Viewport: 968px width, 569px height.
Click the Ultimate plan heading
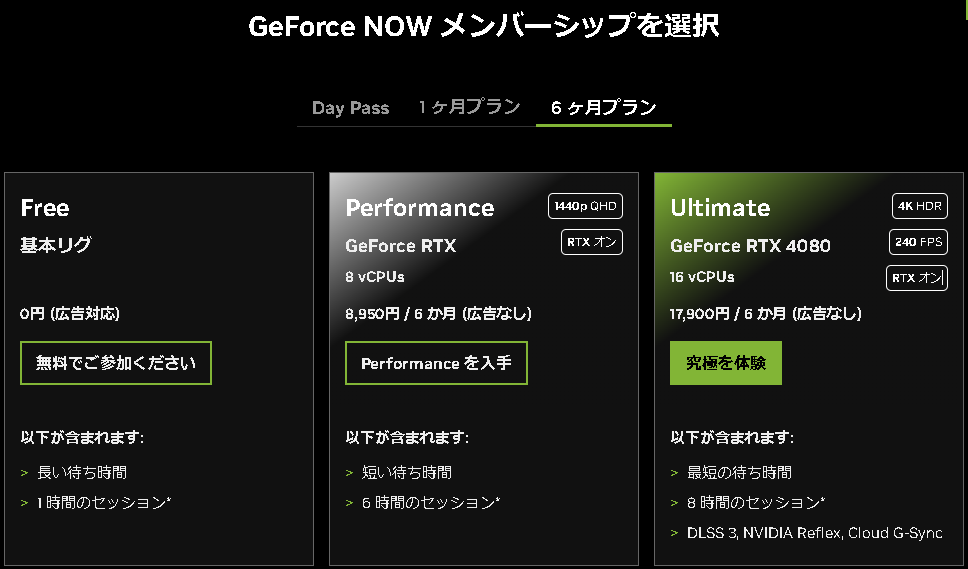720,208
